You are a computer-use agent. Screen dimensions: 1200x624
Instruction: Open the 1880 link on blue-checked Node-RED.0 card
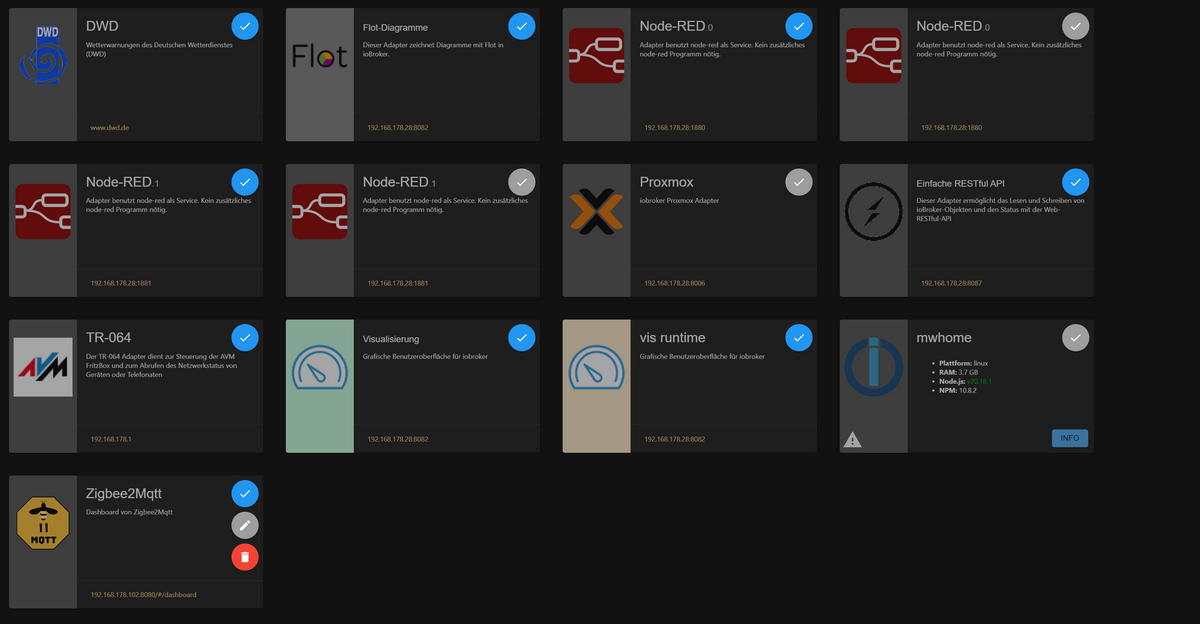coord(675,128)
